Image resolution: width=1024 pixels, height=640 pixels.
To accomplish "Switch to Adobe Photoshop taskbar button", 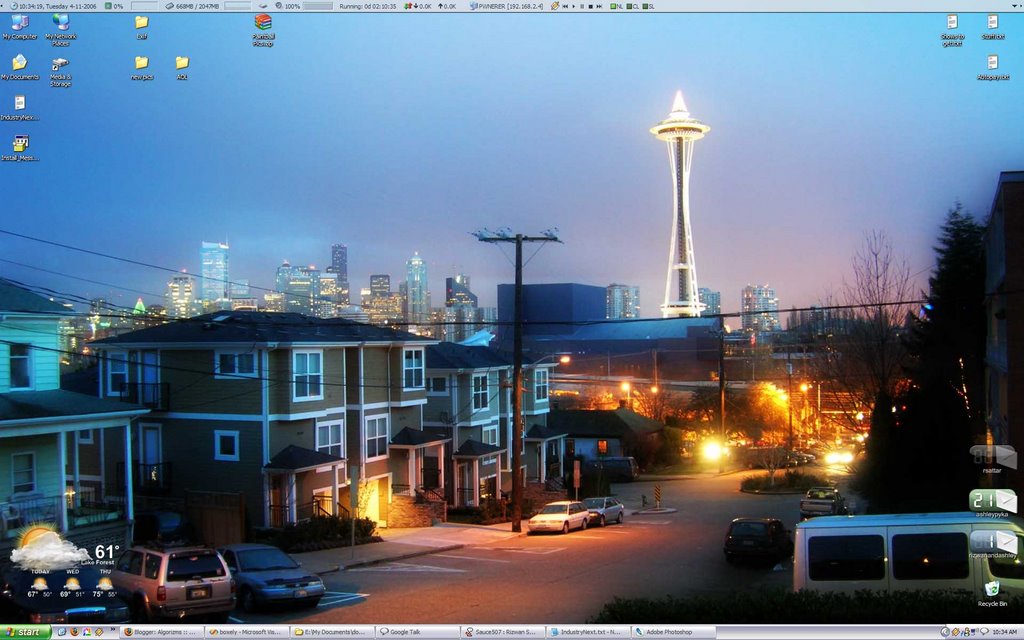I will 675,632.
